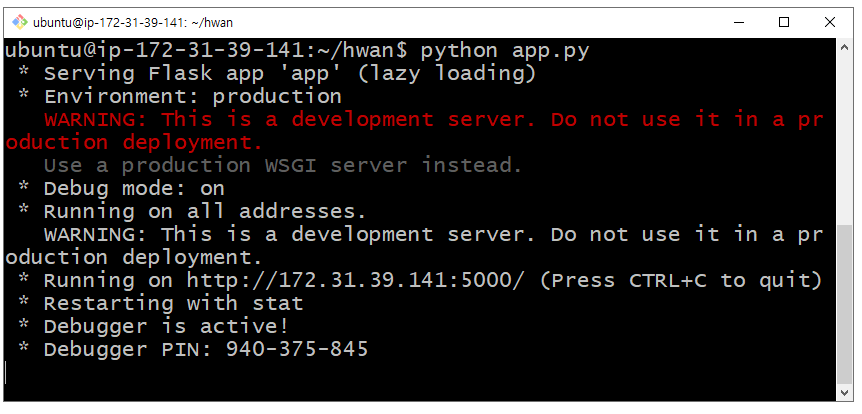Click the white 'oduction deployment.' text

pos(134,258)
